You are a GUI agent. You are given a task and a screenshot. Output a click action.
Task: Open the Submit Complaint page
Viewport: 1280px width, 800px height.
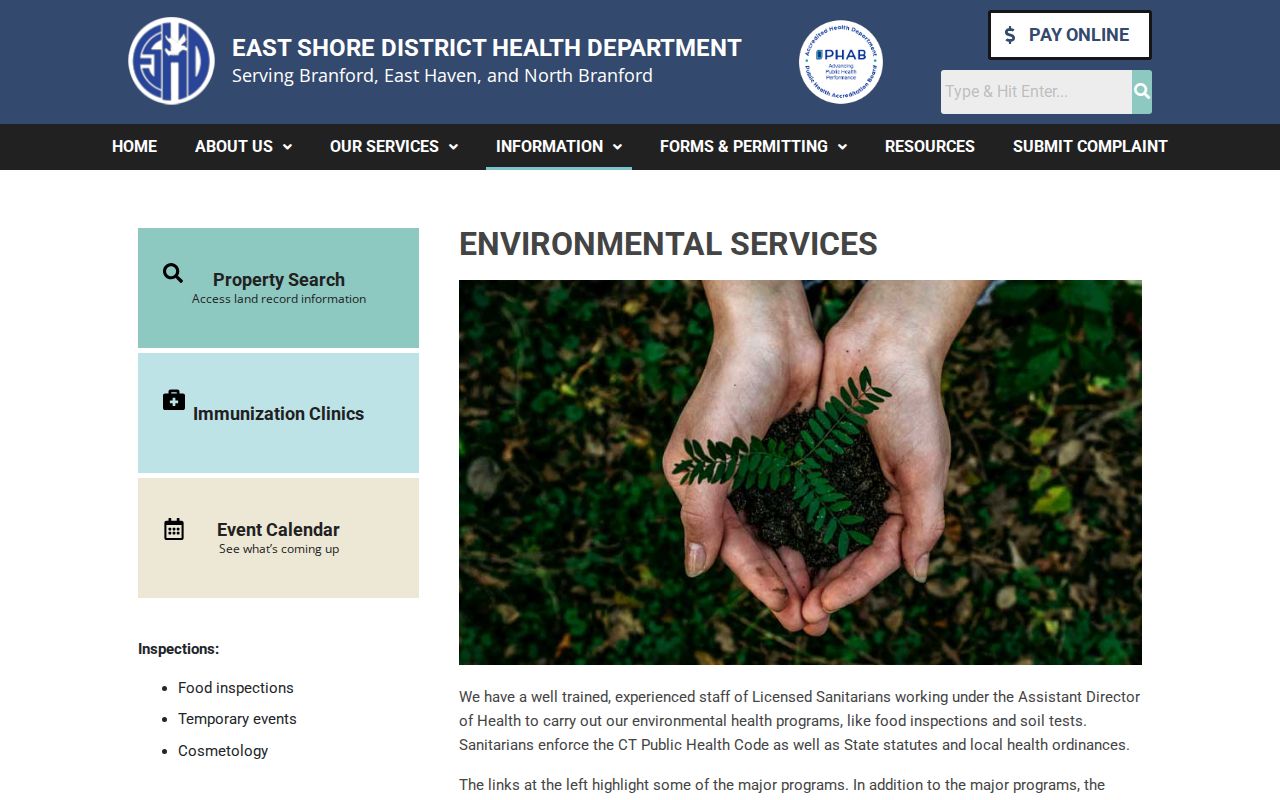1090,146
